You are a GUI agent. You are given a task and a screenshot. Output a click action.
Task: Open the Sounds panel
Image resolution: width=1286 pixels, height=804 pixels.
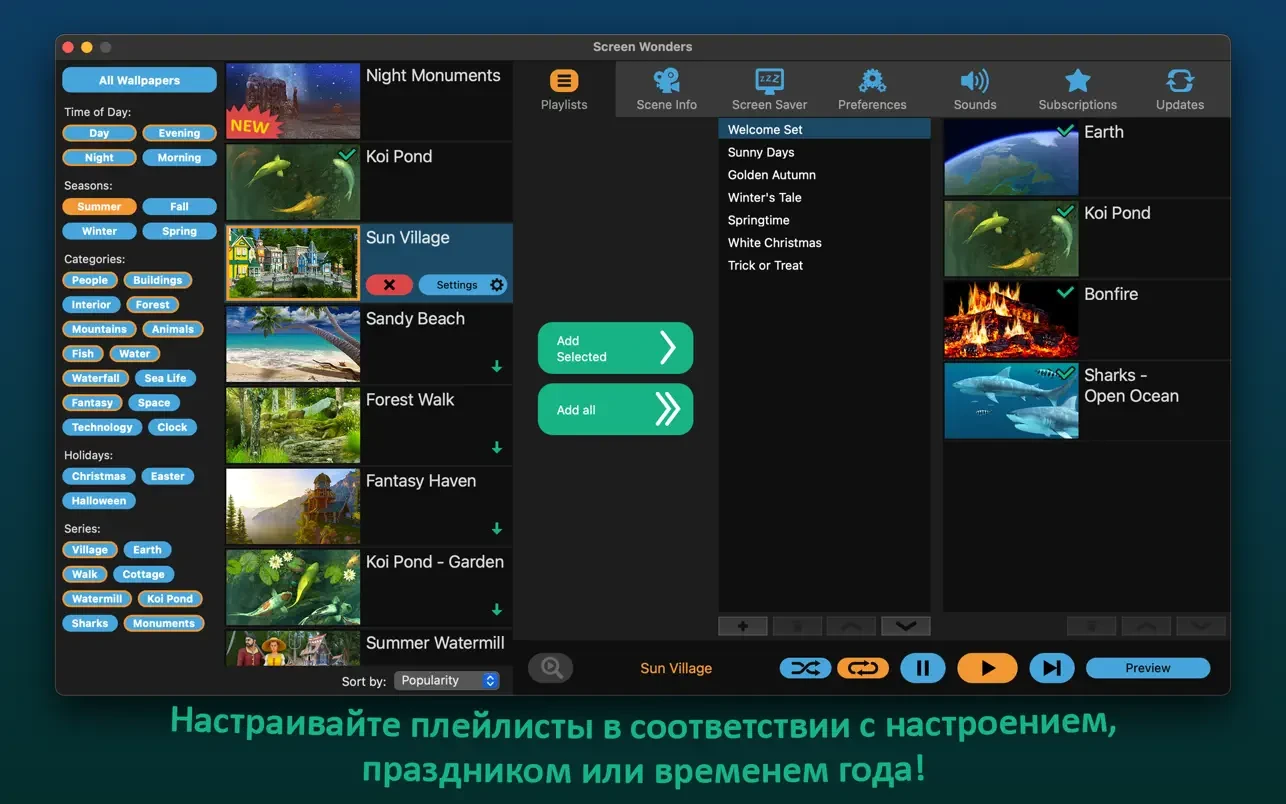point(974,90)
